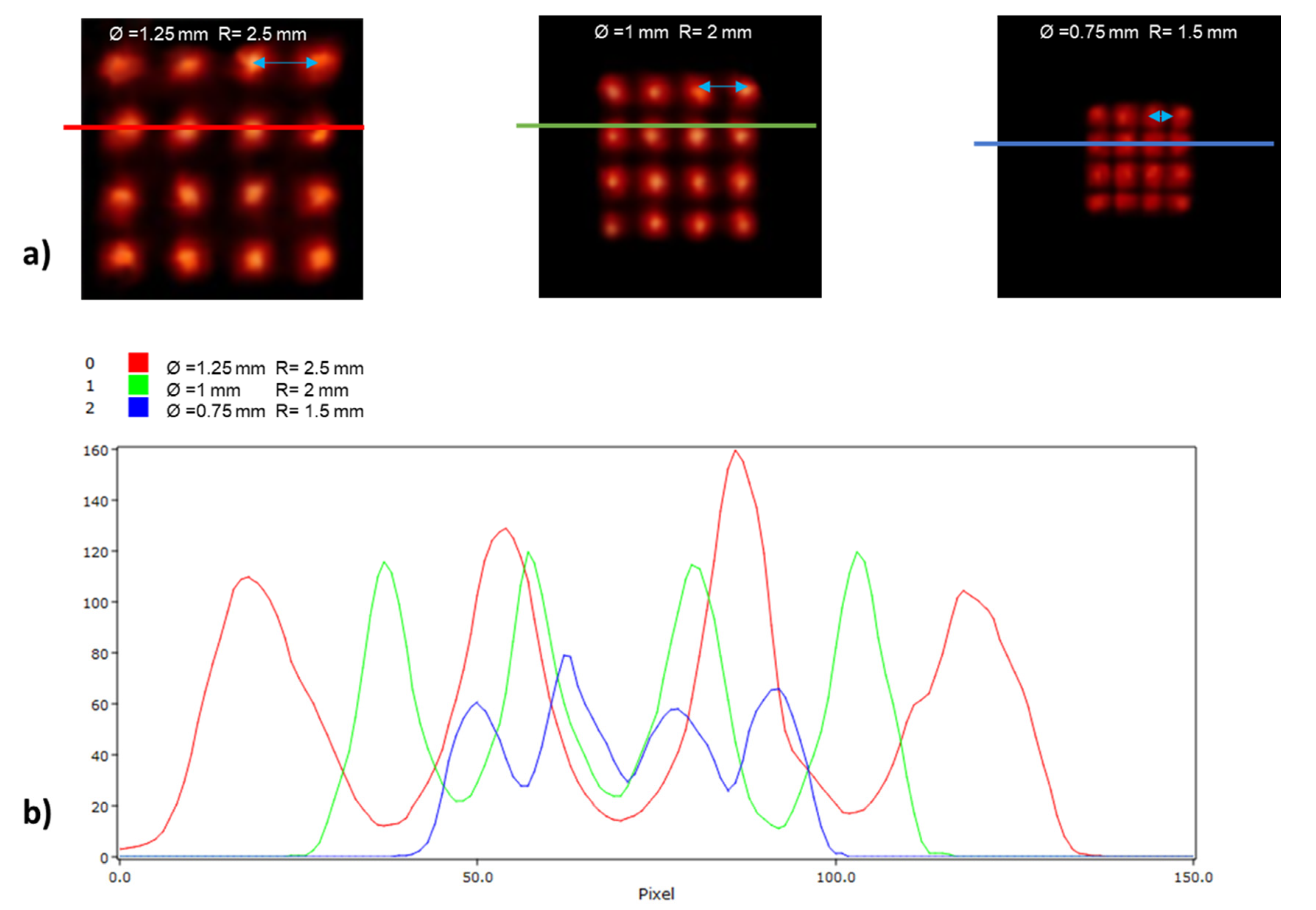Click the green legend color swatch
Image resolution: width=1316 pixels, height=910 pixels.
pos(138,385)
